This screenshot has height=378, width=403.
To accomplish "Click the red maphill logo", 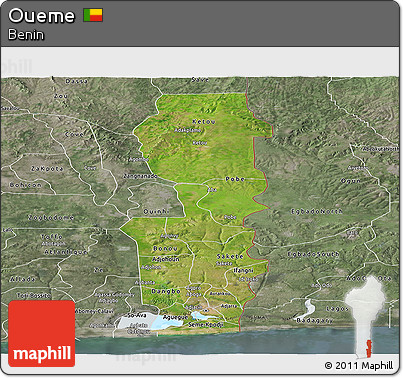I will [x=42, y=333].
